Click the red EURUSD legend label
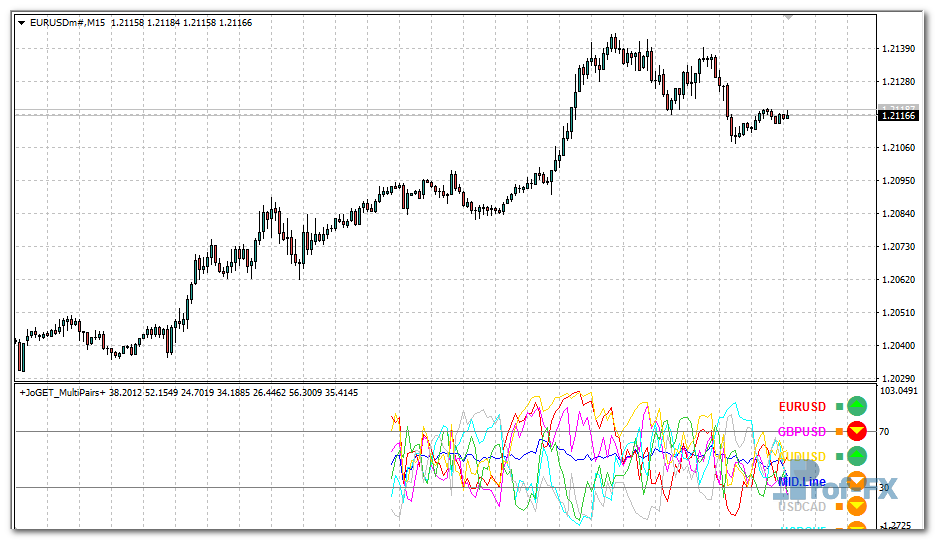Screen dimensions: 935x540 pos(802,407)
